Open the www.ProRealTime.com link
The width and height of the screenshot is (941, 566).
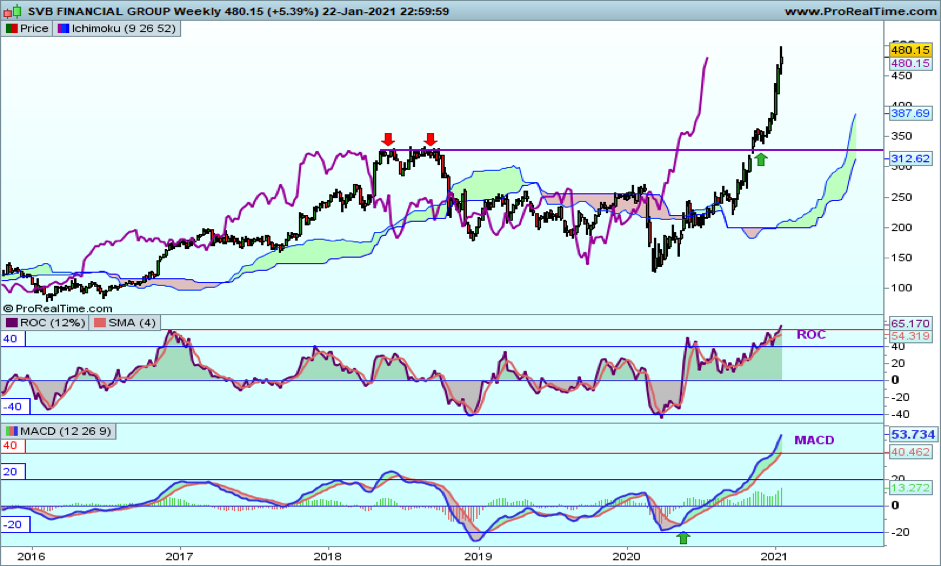pos(860,11)
